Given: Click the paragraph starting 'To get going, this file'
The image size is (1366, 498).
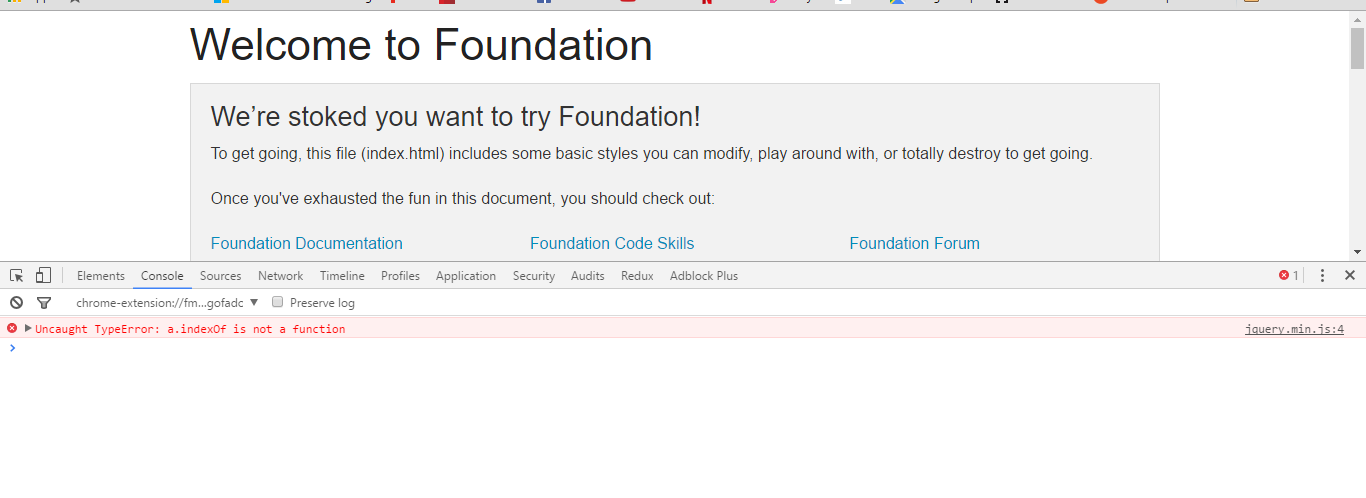Looking at the screenshot, I should (x=652, y=154).
